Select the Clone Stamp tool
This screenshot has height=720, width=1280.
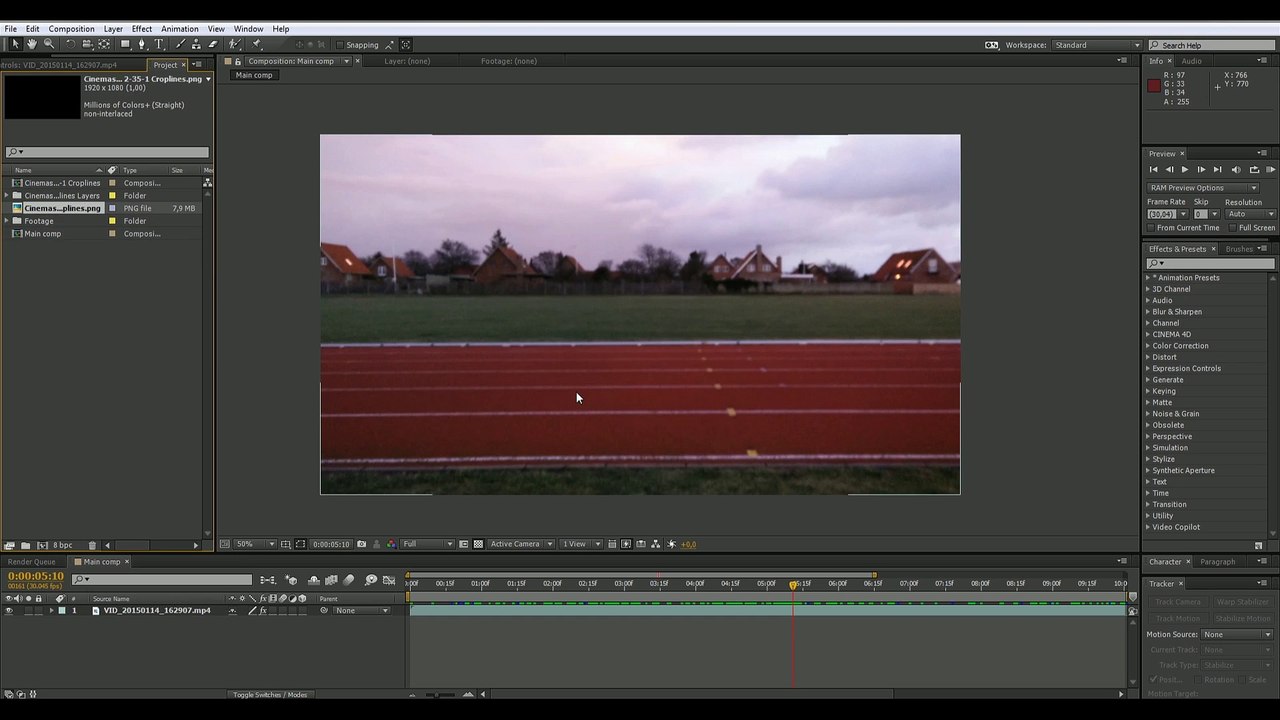tap(196, 44)
